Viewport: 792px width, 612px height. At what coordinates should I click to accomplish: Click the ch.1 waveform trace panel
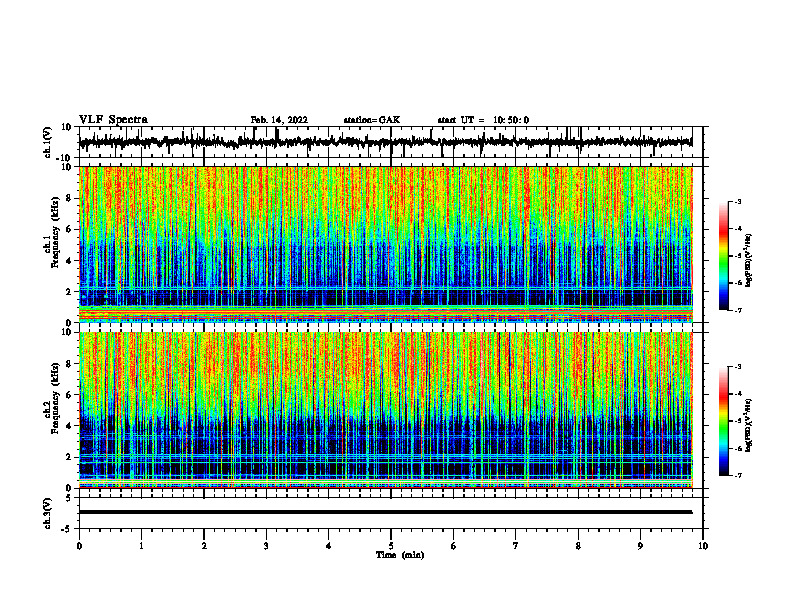coord(390,142)
